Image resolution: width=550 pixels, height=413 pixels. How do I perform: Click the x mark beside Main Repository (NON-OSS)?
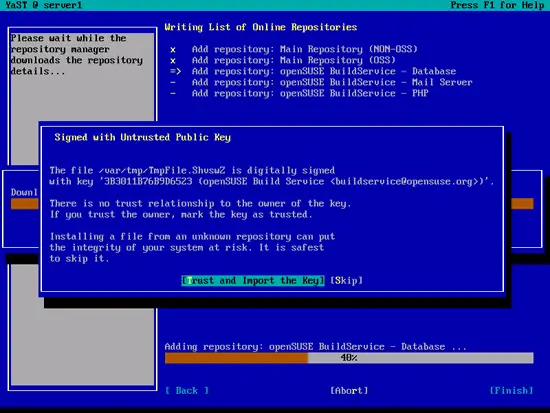[173, 49]
